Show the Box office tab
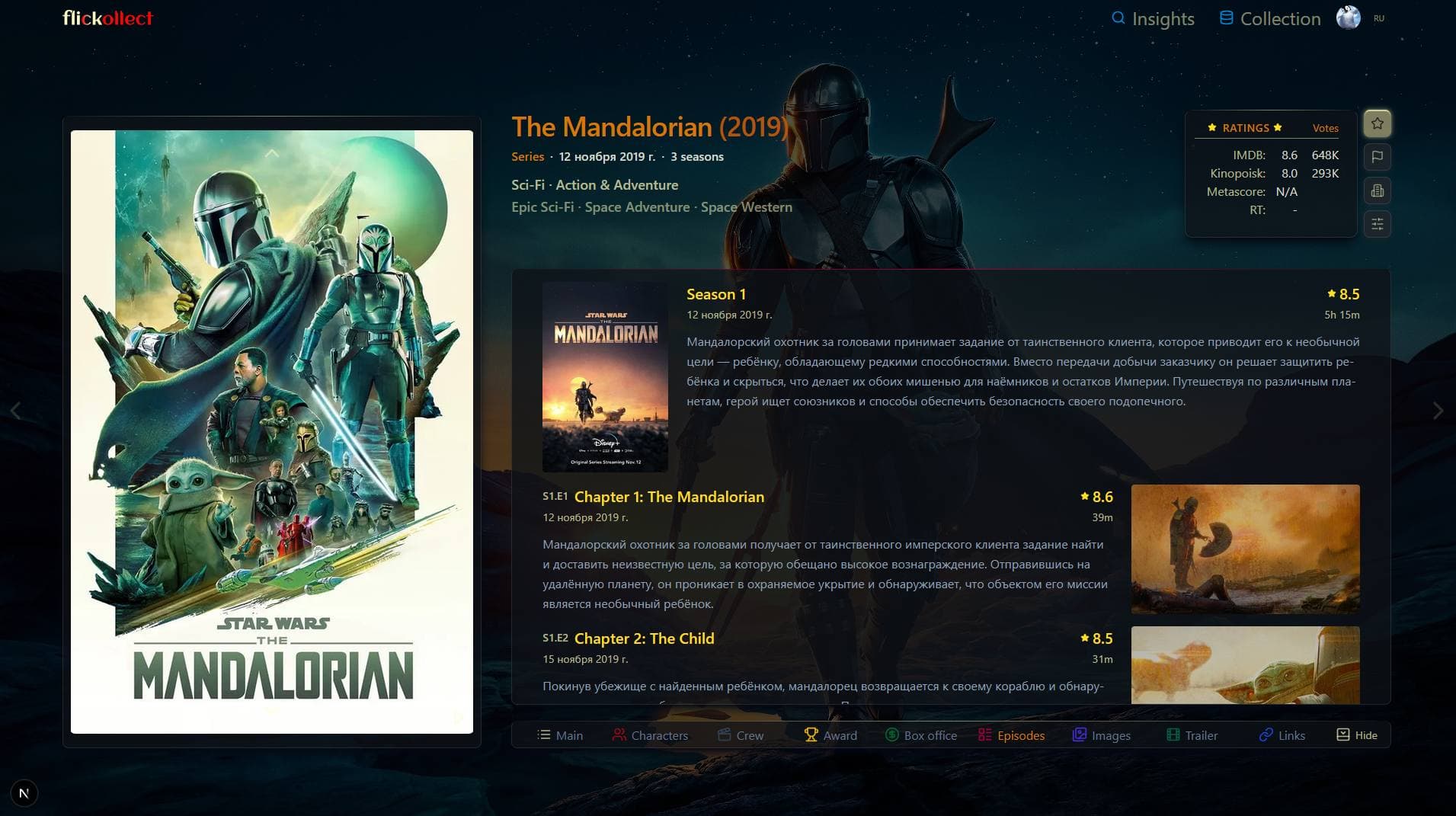The image size is (1456, 816). pyautogui.click(x=920, y=735)
